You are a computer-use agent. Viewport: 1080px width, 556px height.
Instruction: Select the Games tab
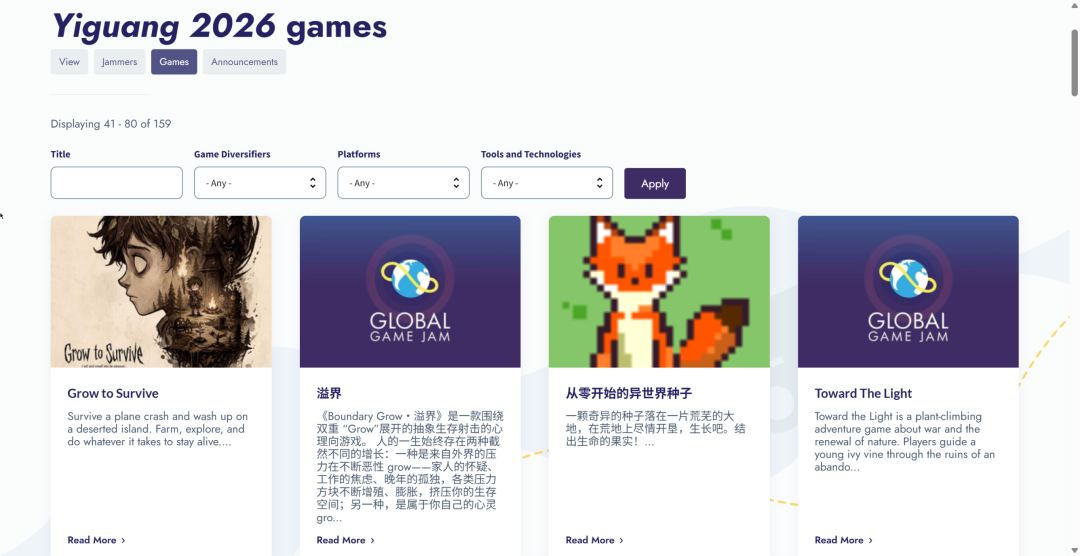tap(174, 62)
